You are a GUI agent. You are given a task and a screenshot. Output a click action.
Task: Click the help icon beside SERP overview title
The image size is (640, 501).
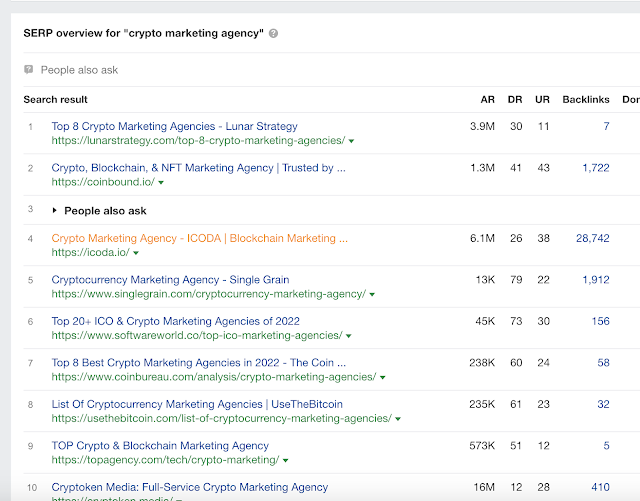click(x=273, y=33)
